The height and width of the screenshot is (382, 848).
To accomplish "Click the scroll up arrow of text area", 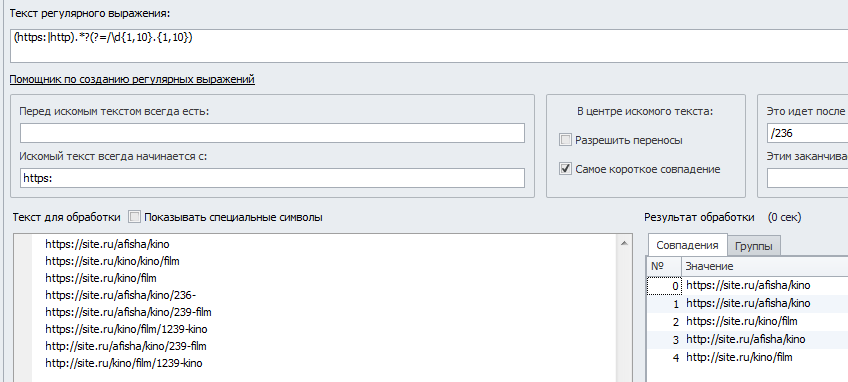I will pyautogui.click(x=624, y=243).
